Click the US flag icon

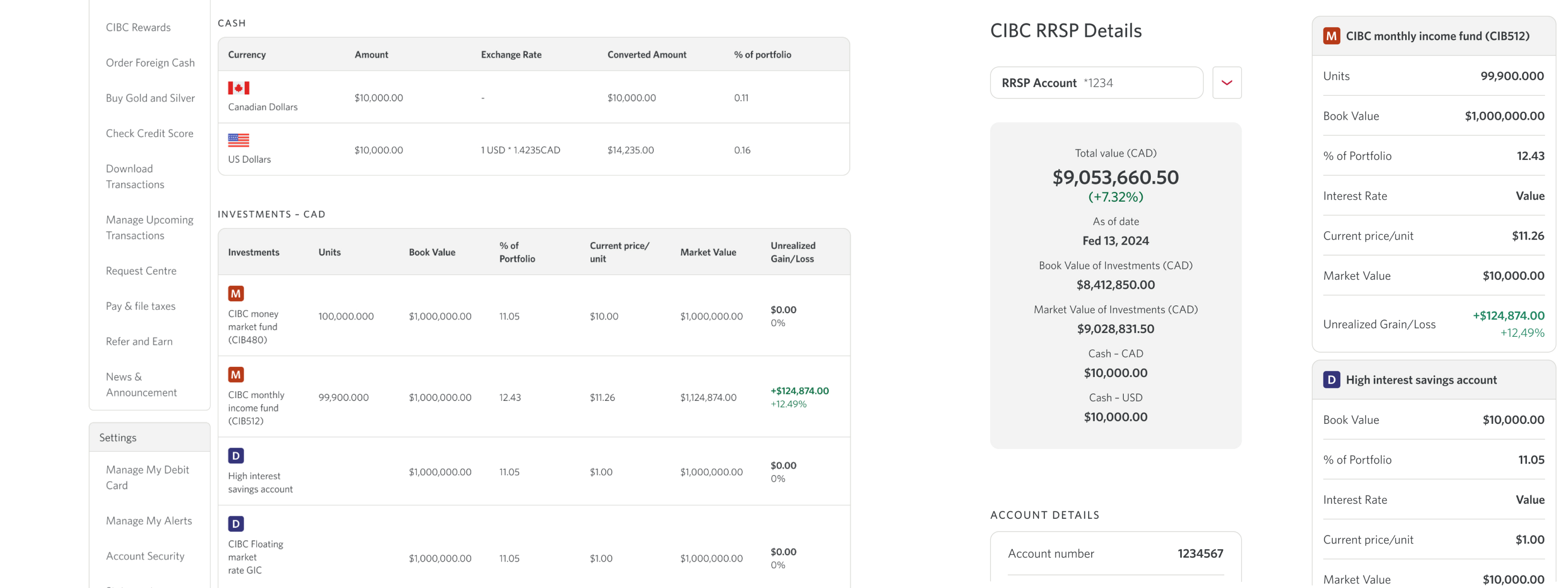point(238,141)
